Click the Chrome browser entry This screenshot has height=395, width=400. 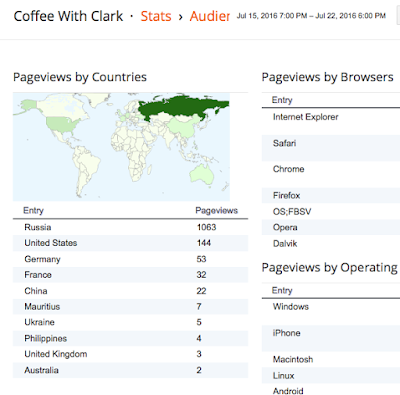[x=289, y=169]
